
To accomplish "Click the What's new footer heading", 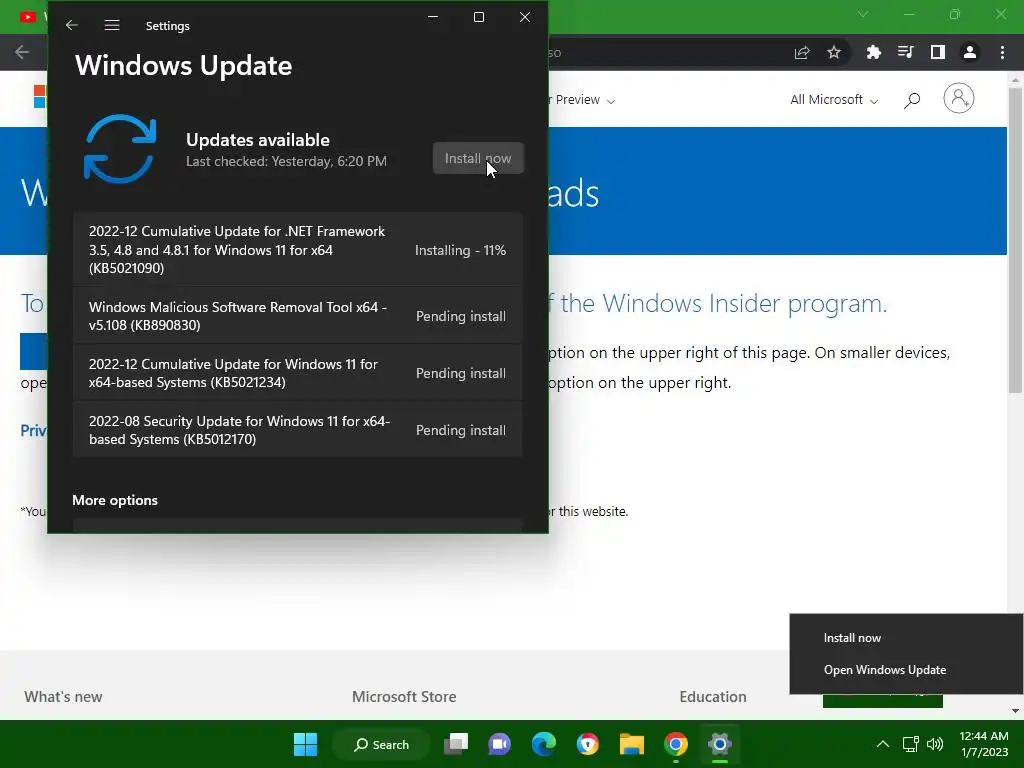I will point(63,697).
